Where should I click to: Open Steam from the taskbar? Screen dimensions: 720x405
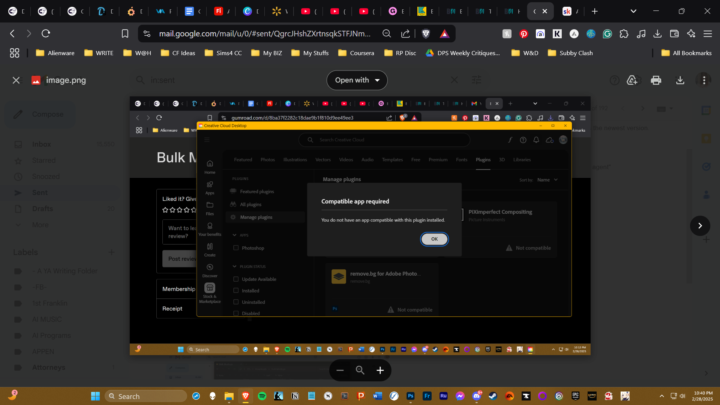click(x=493, y=396)
